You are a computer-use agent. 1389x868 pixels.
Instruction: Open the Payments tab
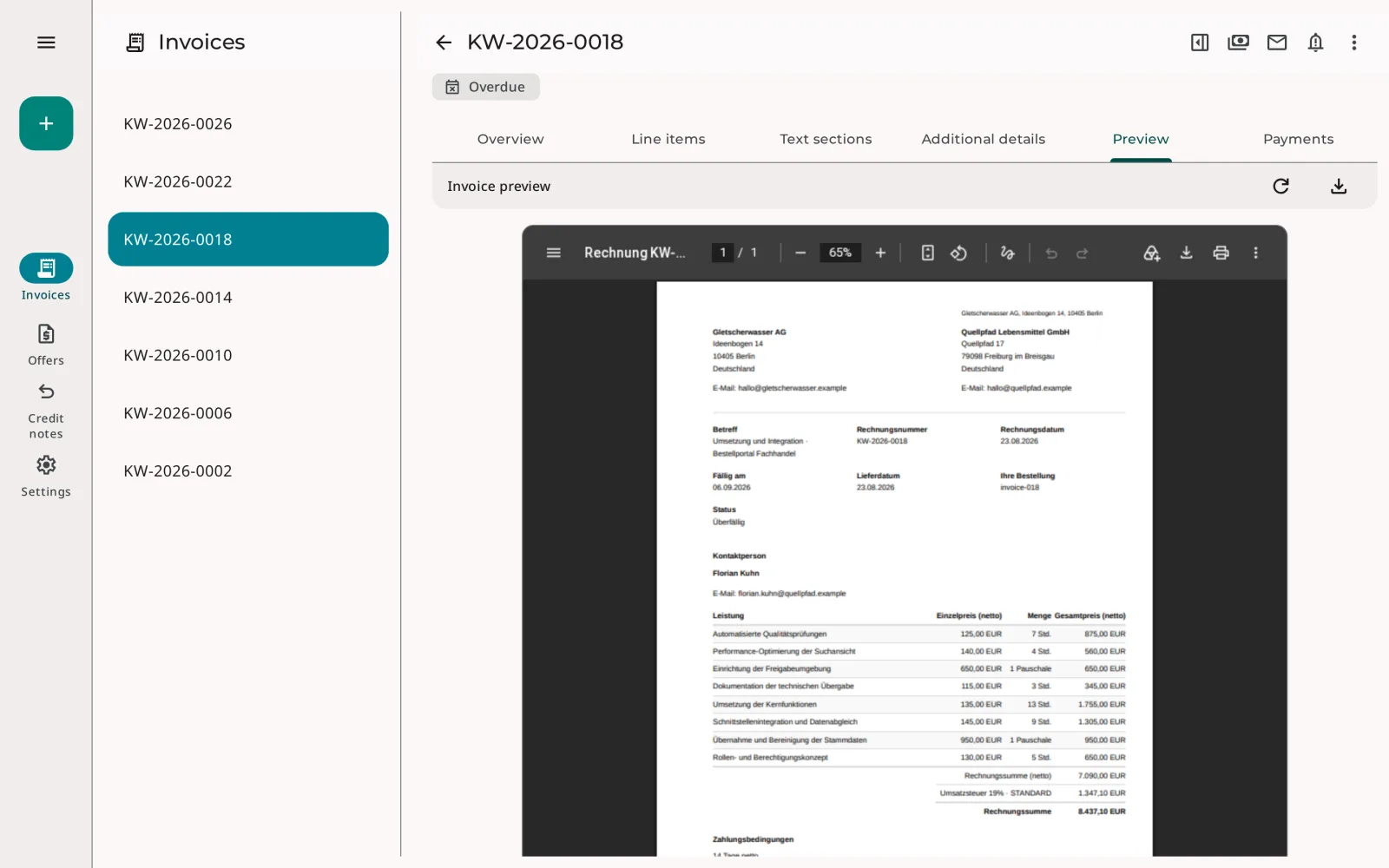click(x=1299, y=139)
